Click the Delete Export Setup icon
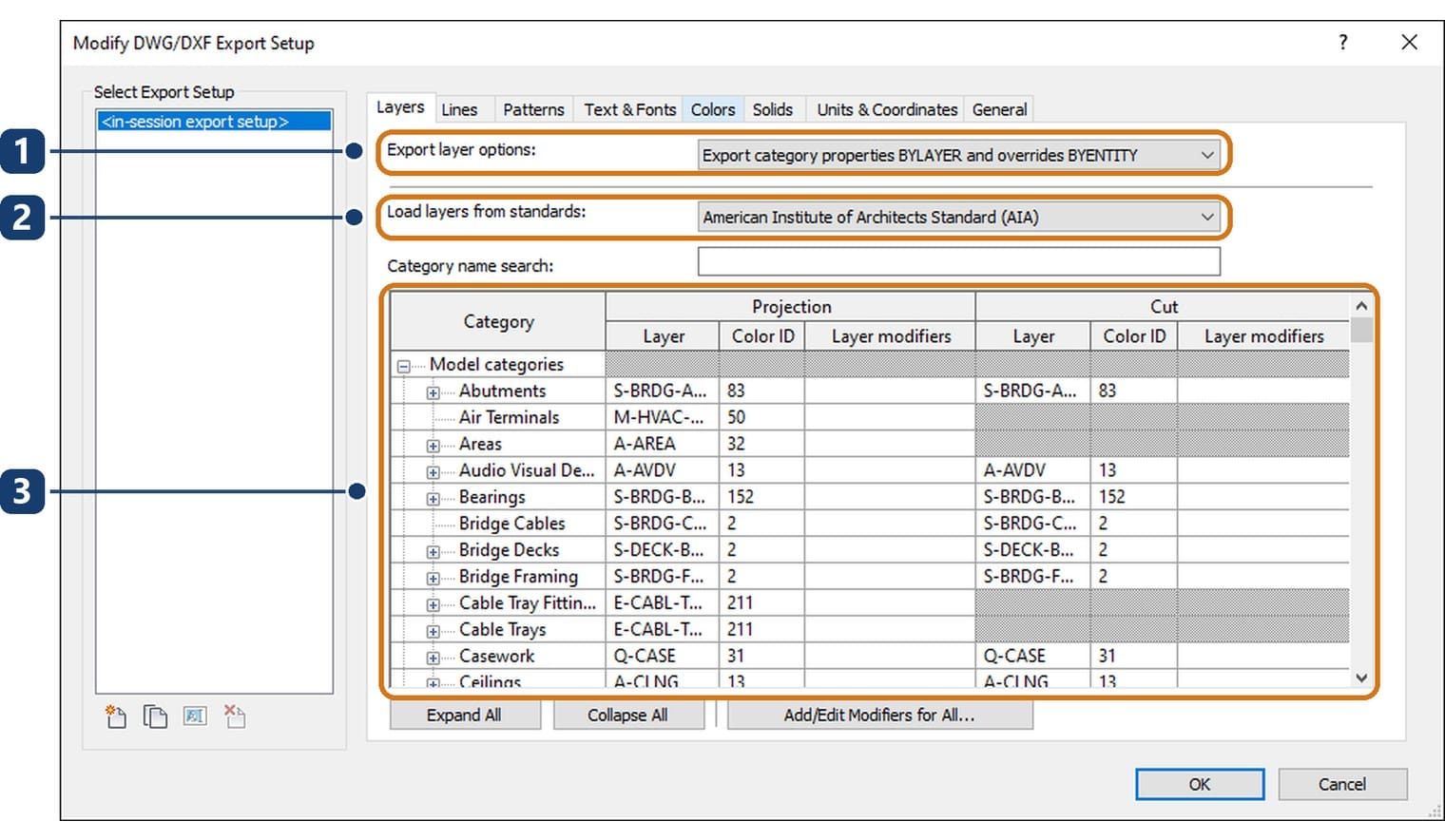The image size is (1445, 840). pos(234,716)
